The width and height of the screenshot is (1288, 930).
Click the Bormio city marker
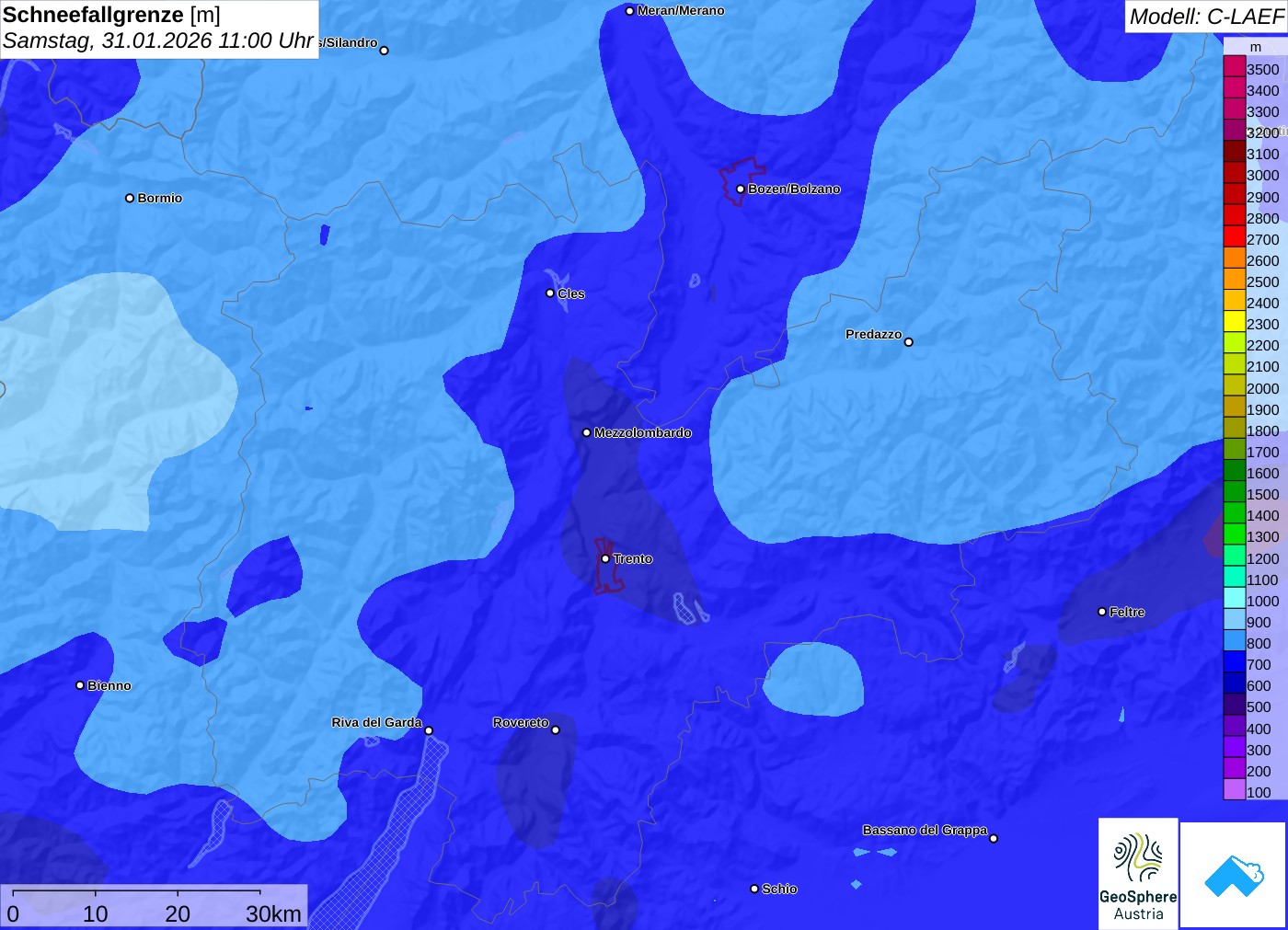pyautogui.click(x=130, y=198)
